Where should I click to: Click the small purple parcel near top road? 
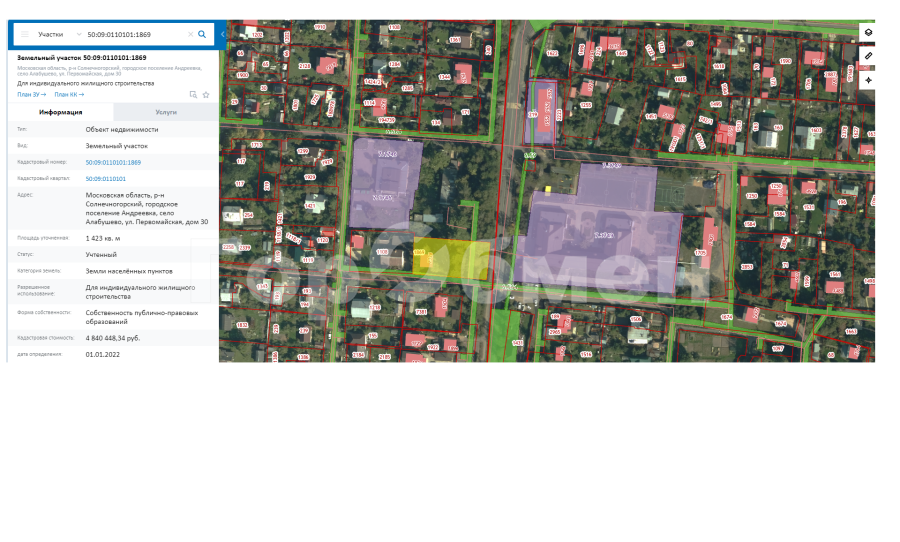[541, 112]
